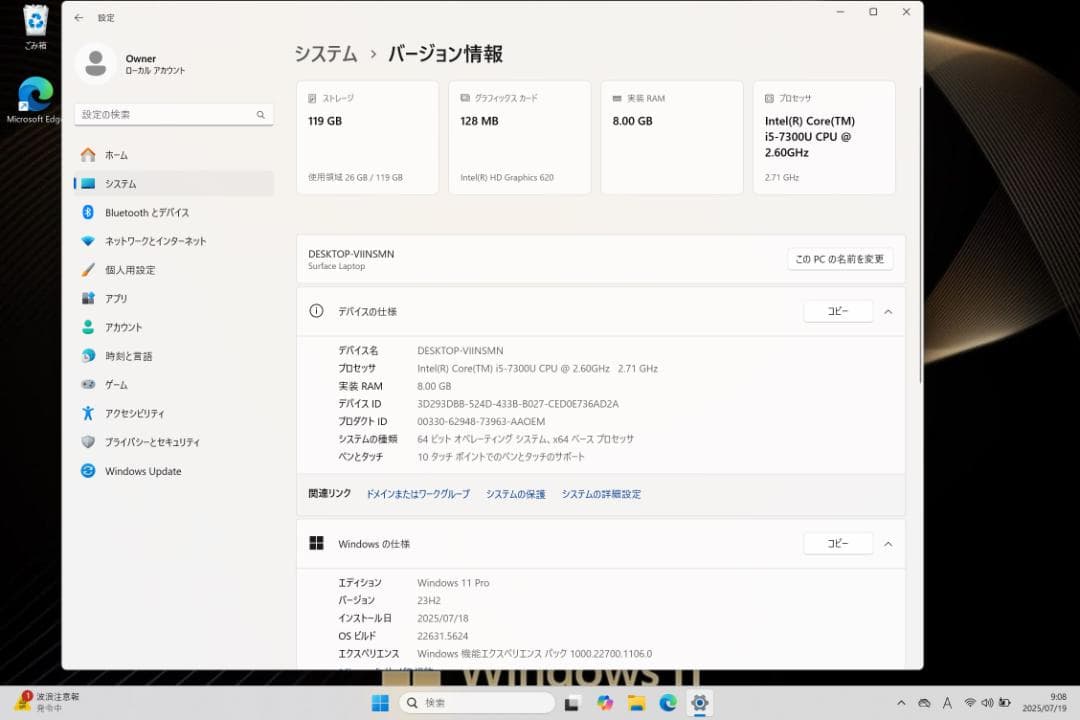Image resolution: width=1080 pixels, height=720 pixels.
Task: Launch Microsoft Edge from the taskbar
Action: point(667,702)
